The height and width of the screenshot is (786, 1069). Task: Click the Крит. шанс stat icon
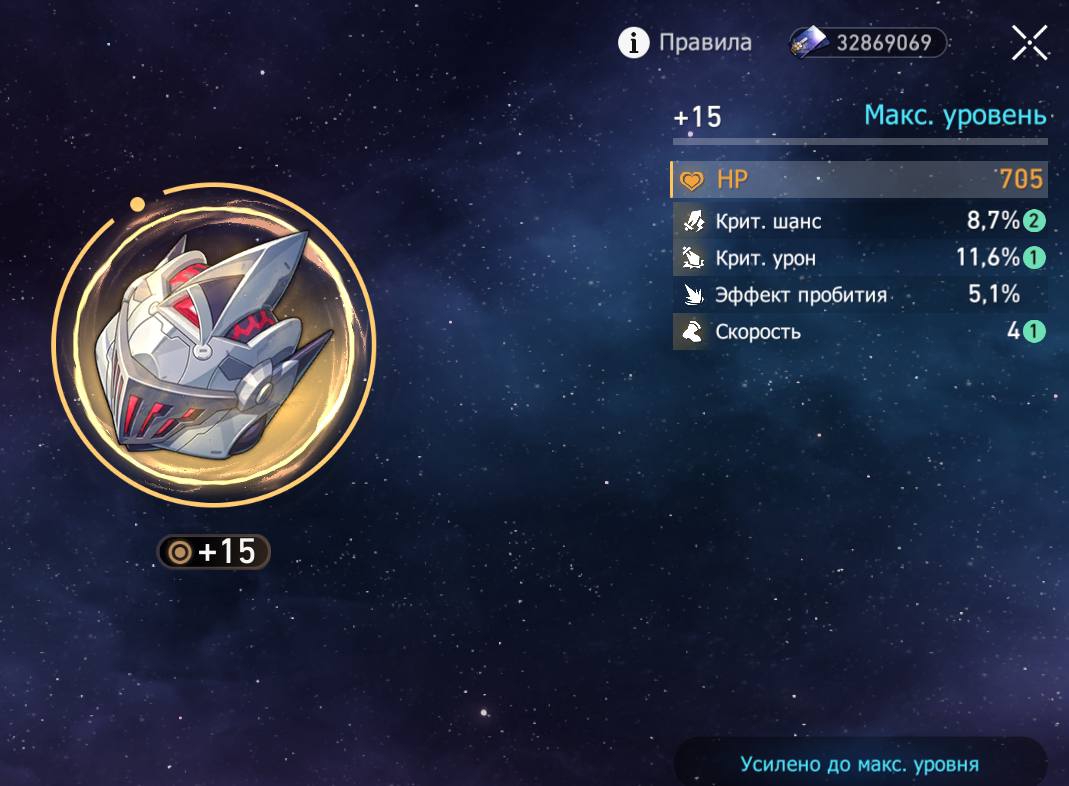coord(693,221)
